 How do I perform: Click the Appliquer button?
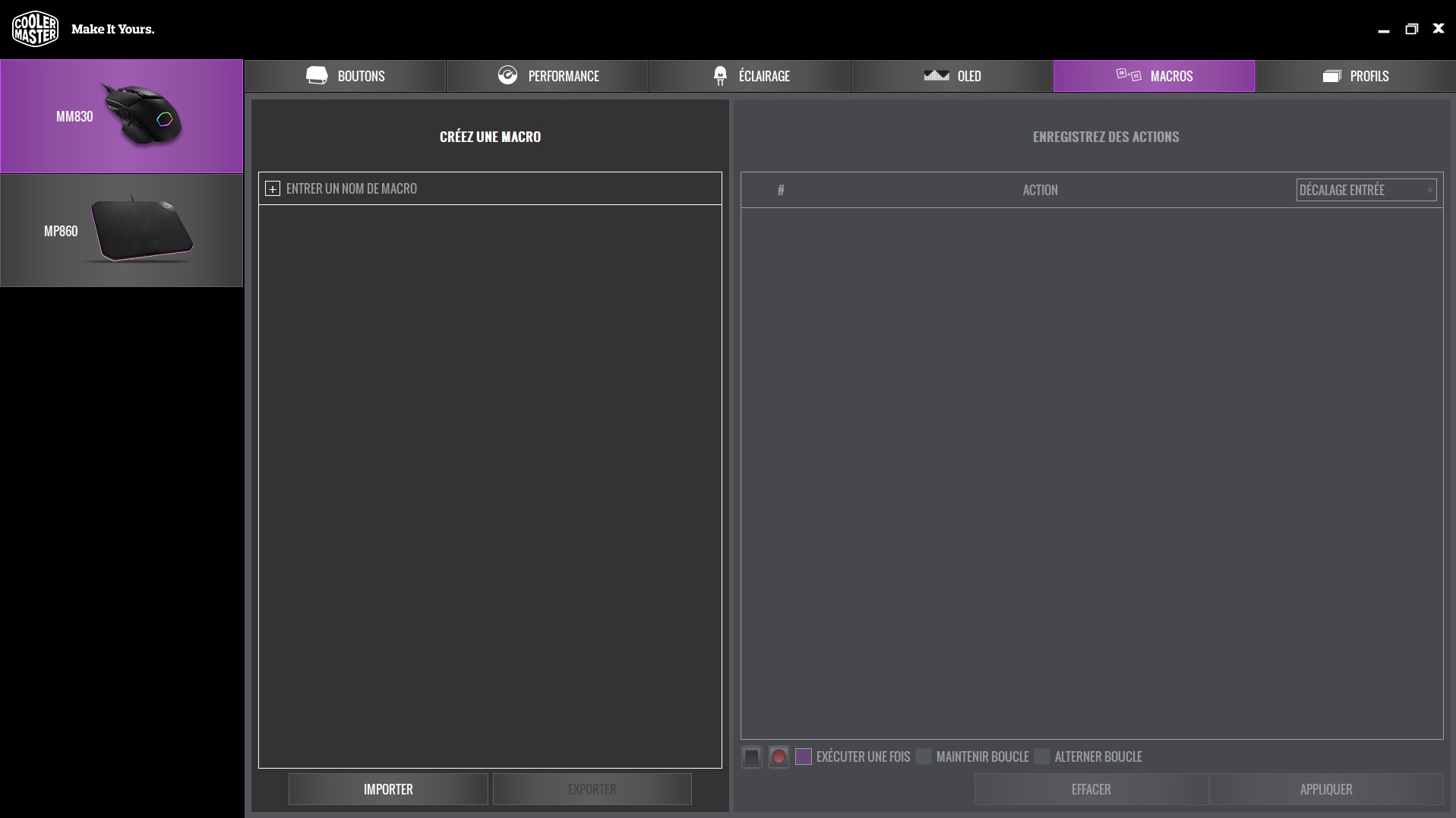pyautogui.click(x=1325, y=789)
